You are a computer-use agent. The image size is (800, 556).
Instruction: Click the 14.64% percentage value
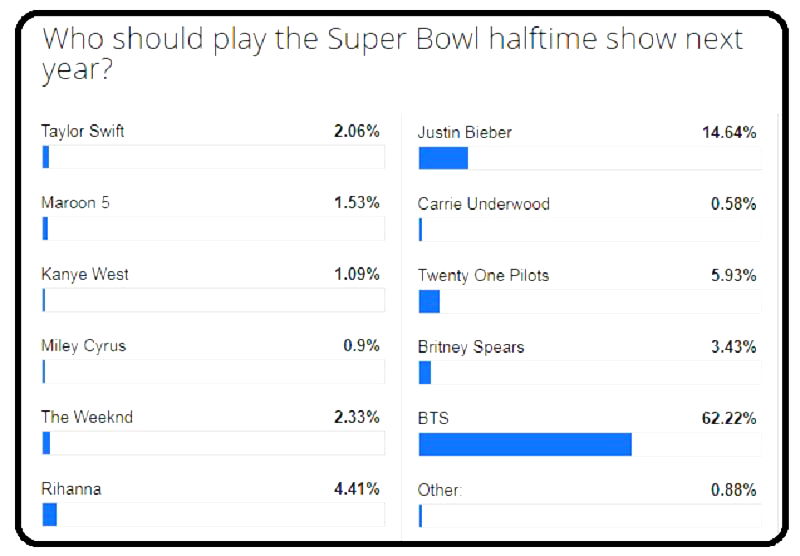click(x=729, y=132)
